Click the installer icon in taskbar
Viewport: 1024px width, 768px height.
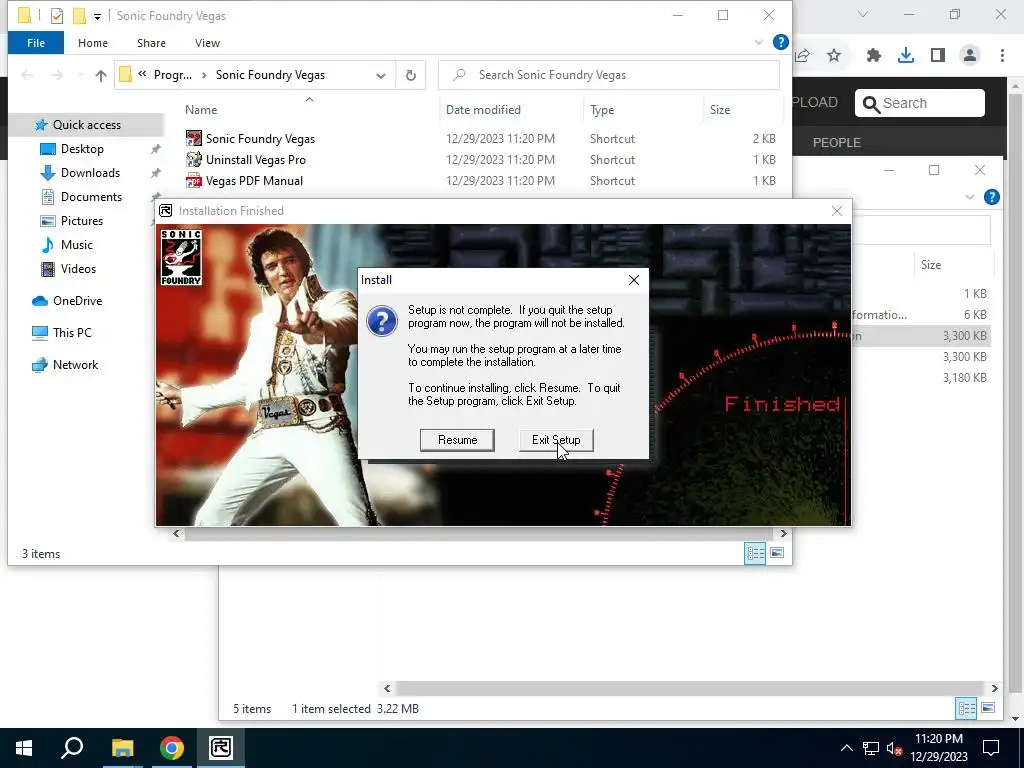coord(221,748)
